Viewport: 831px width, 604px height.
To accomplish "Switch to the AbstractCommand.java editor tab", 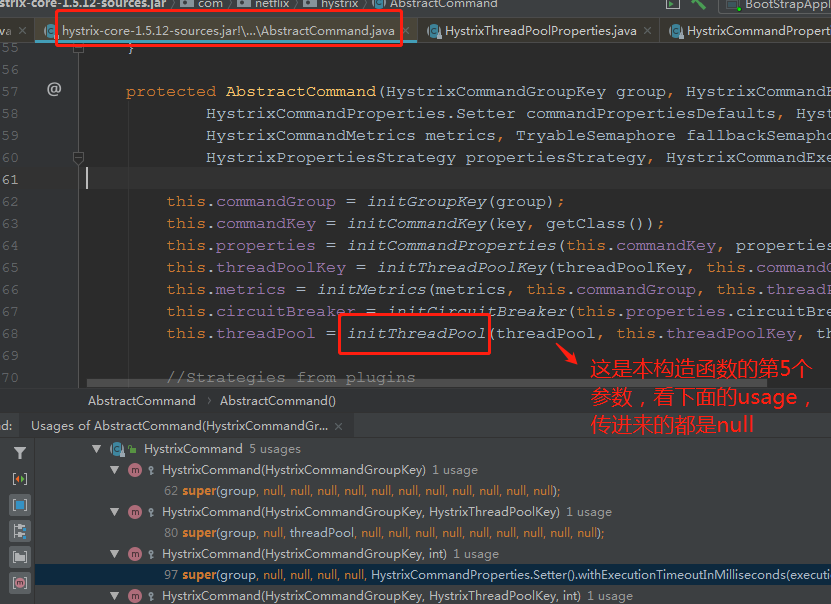I will pos(228,31).
